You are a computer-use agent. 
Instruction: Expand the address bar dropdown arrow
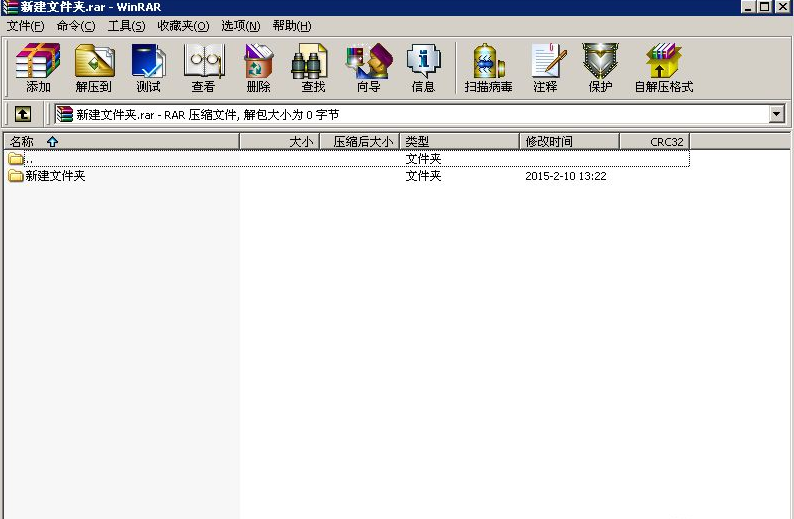click(776, 115)
